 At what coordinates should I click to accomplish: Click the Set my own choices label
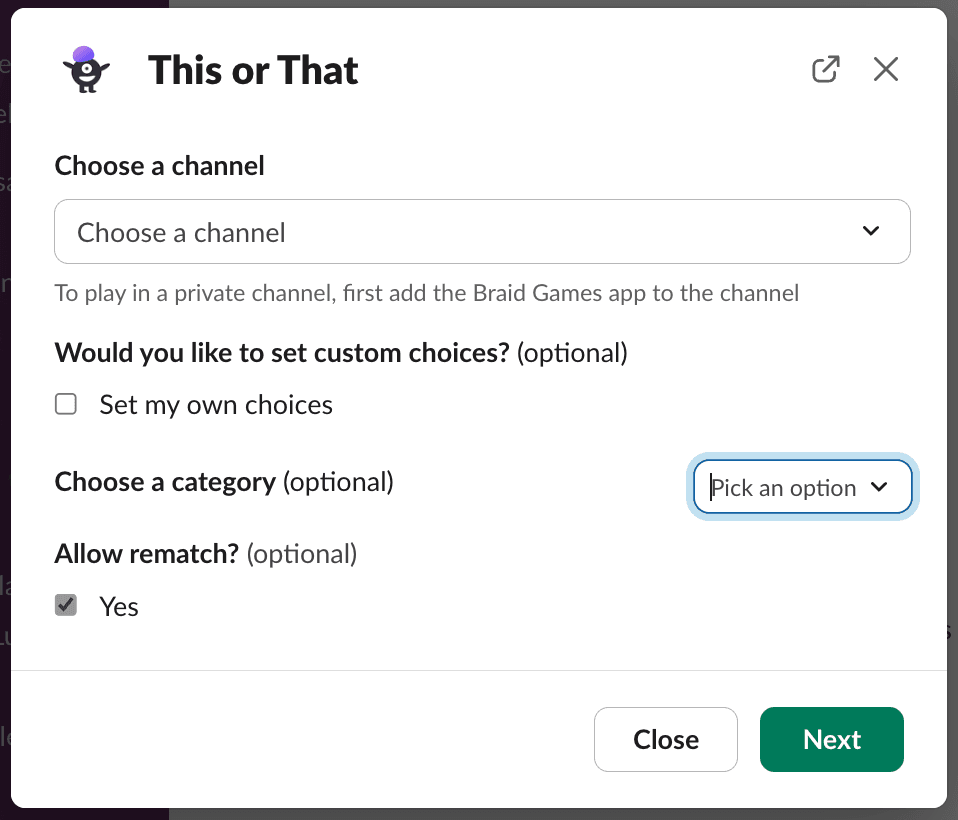point(216,405)
